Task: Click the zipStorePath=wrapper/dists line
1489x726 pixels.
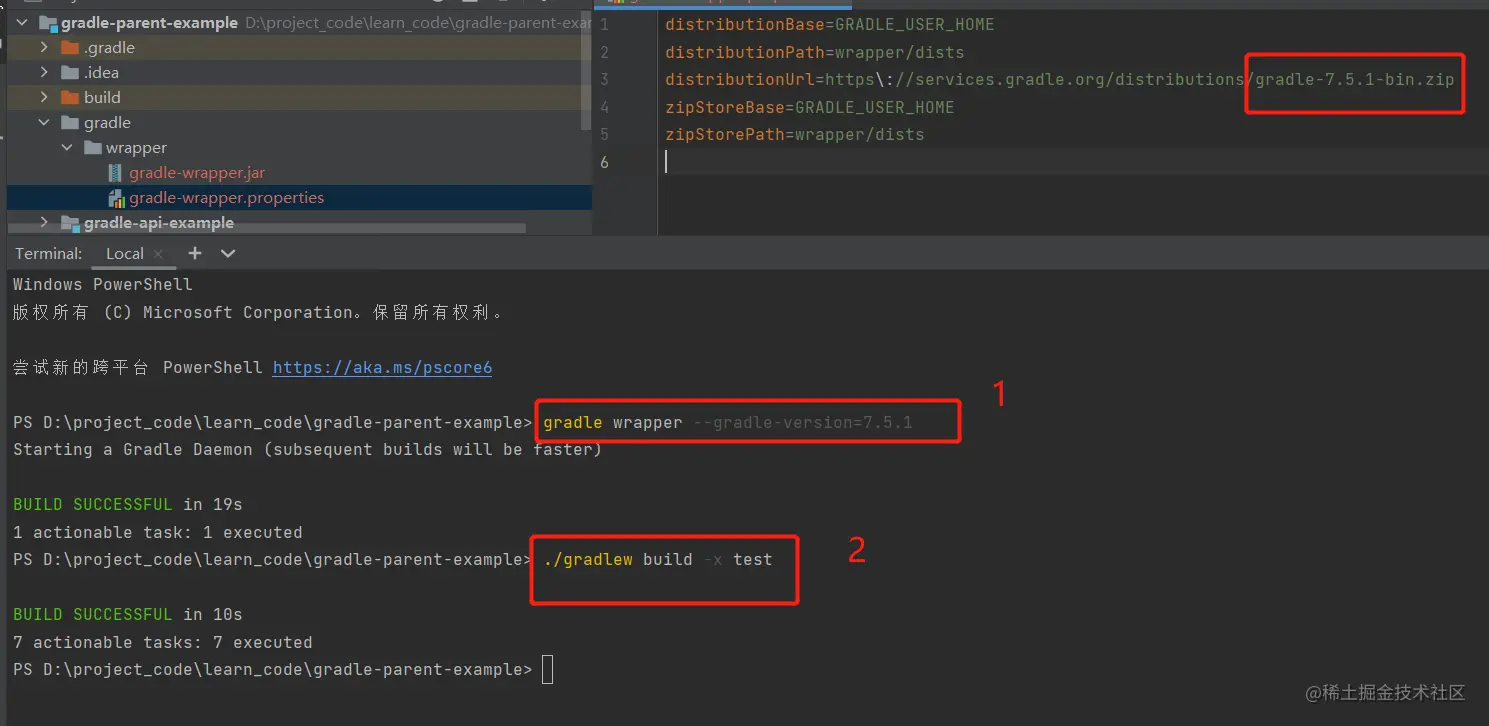Action: click(795, 134)
